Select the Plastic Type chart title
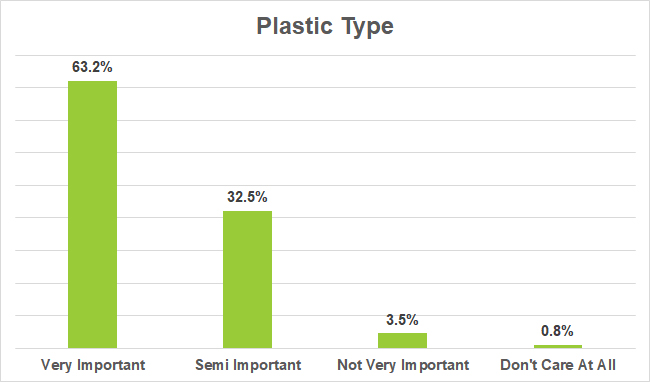This screenshot has width=650, height=382. point(325,27)
